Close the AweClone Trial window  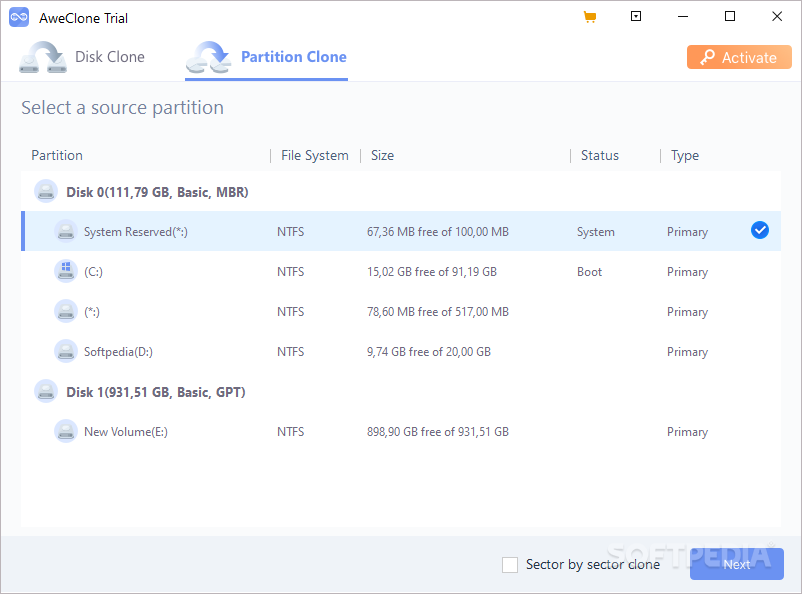tap(777, 16)
